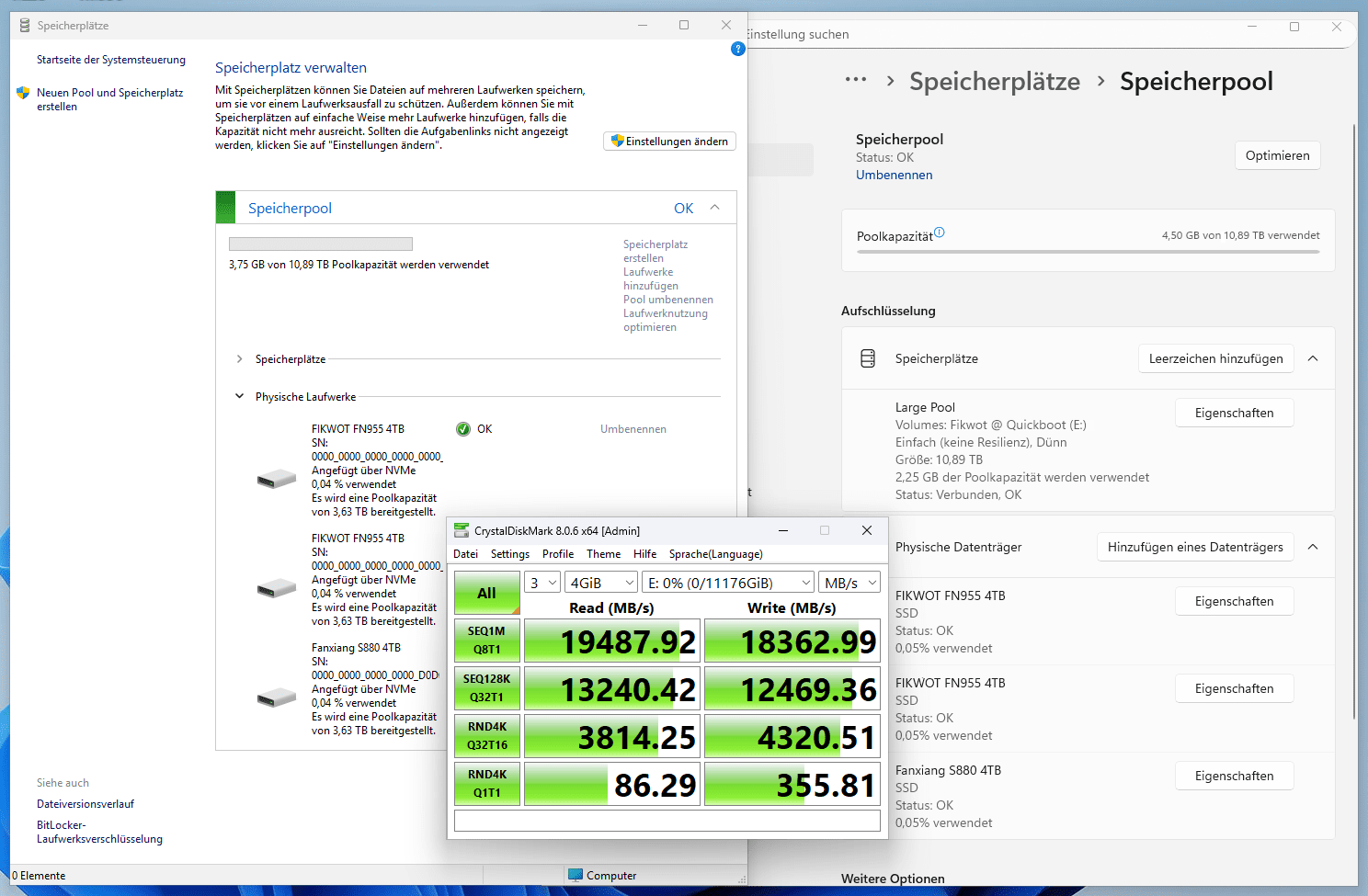Click the Optimieren button in Settings
Screen dimensions: 1368x896
click(x=1278, y=155)
